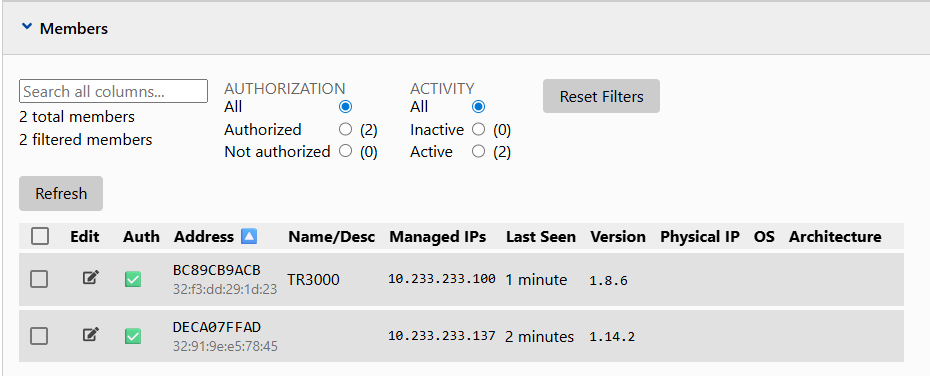Deauthorize member BC89CB9ACB via green checkmark

coord(133,279)
